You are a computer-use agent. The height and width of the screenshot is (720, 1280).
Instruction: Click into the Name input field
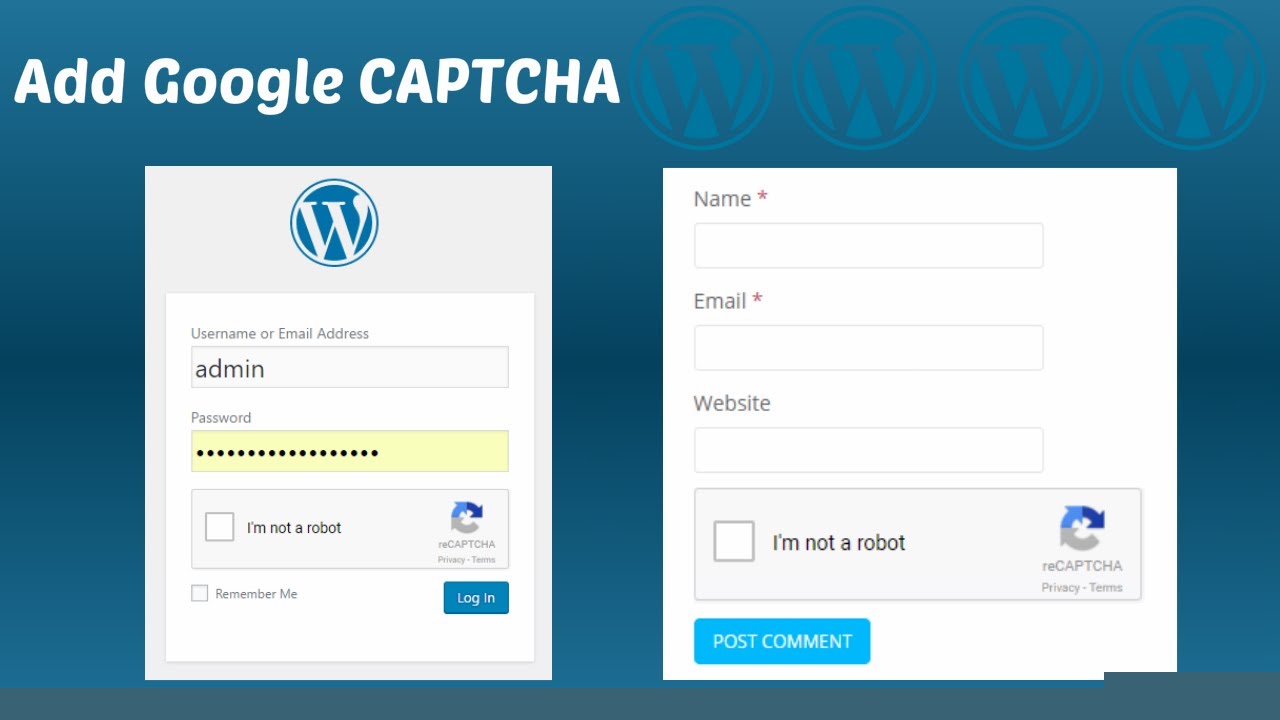coord(869,245)
